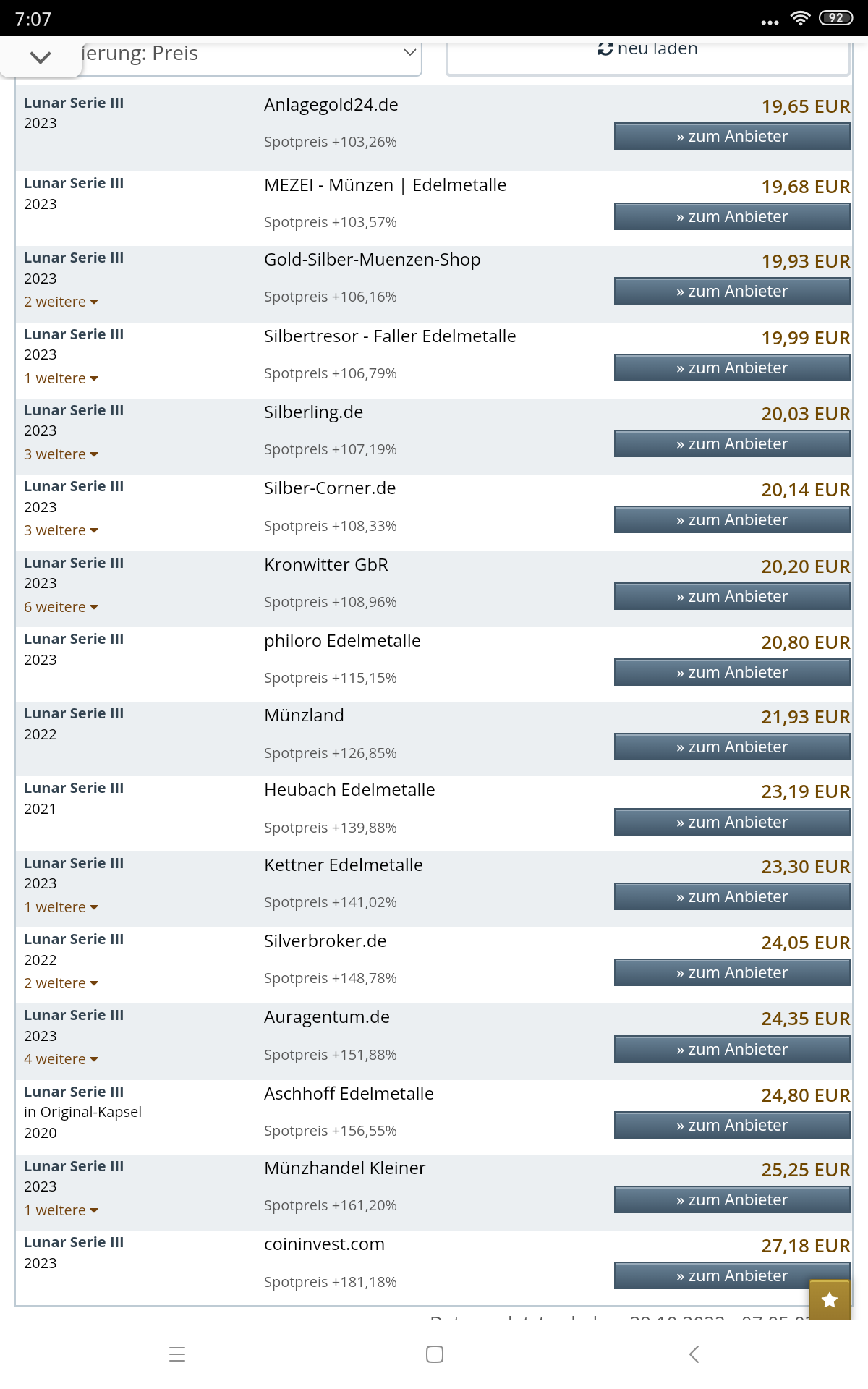Viewport: 868px width, 1389px height.
Task: Open the MEZEI - Münzen | Edelmetalle dealer name
Action: click(385, 185)
